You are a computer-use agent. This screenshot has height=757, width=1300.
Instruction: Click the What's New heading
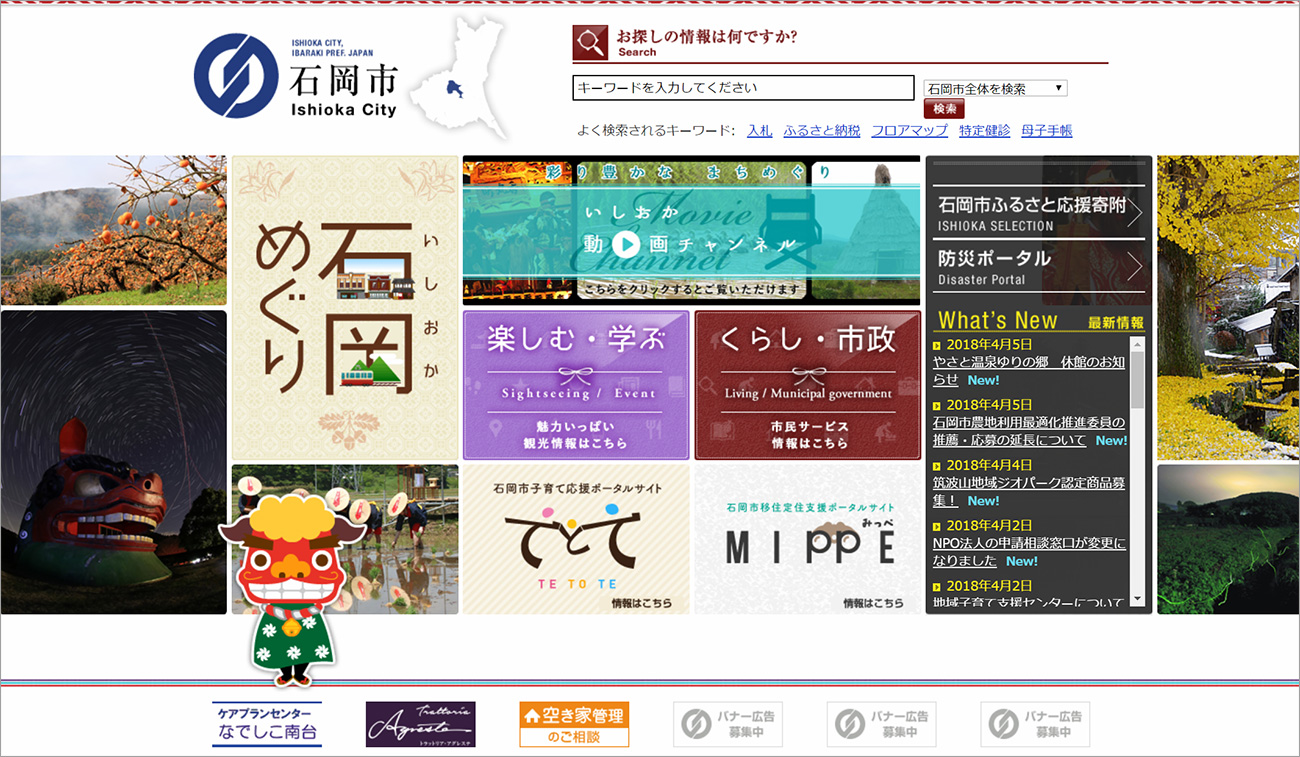click(997, 320)
